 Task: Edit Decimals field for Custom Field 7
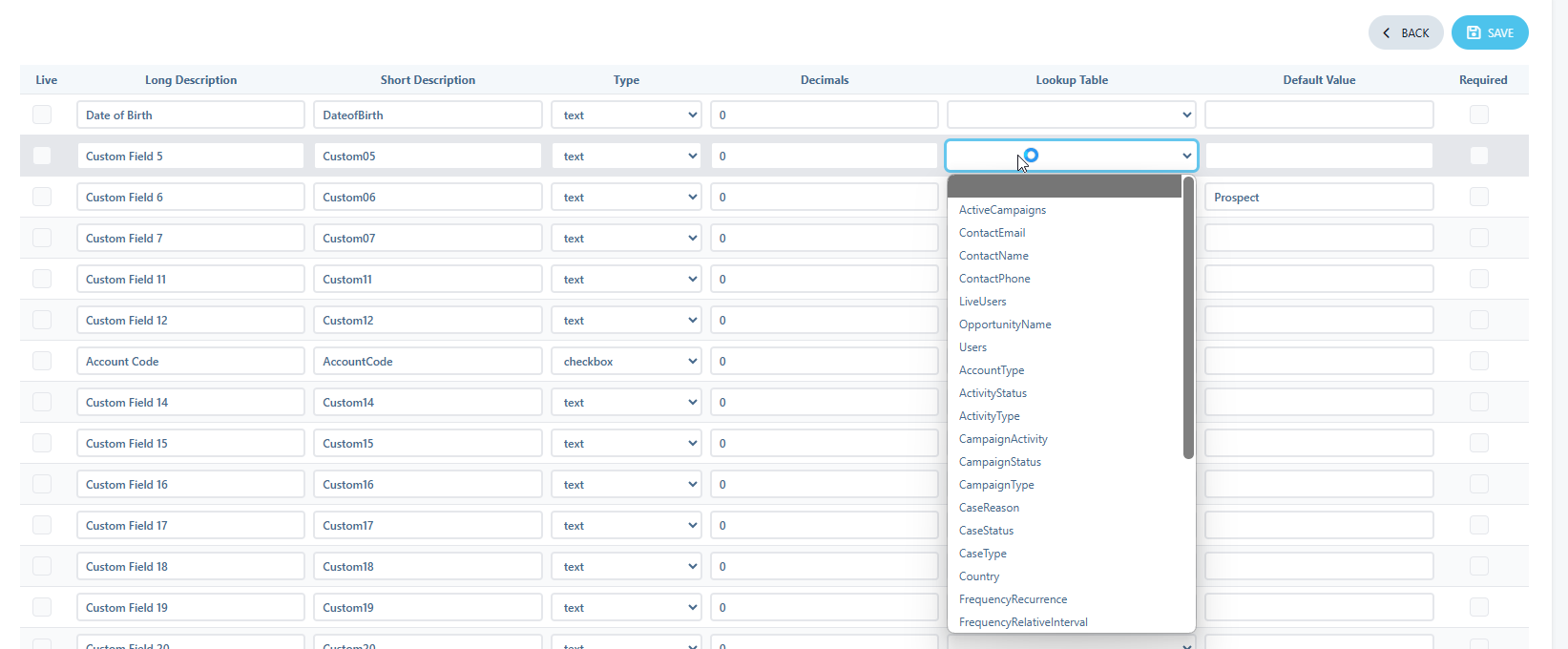[825, 238]
